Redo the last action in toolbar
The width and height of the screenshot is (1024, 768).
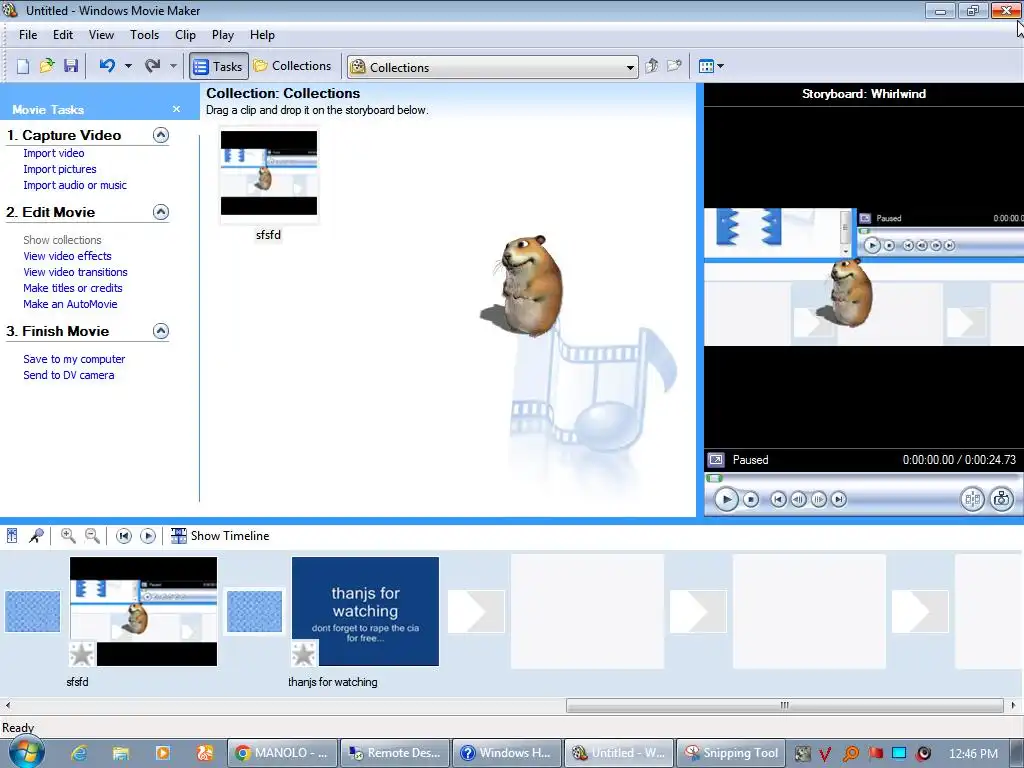pyautogui.click(x=153, y=66)
